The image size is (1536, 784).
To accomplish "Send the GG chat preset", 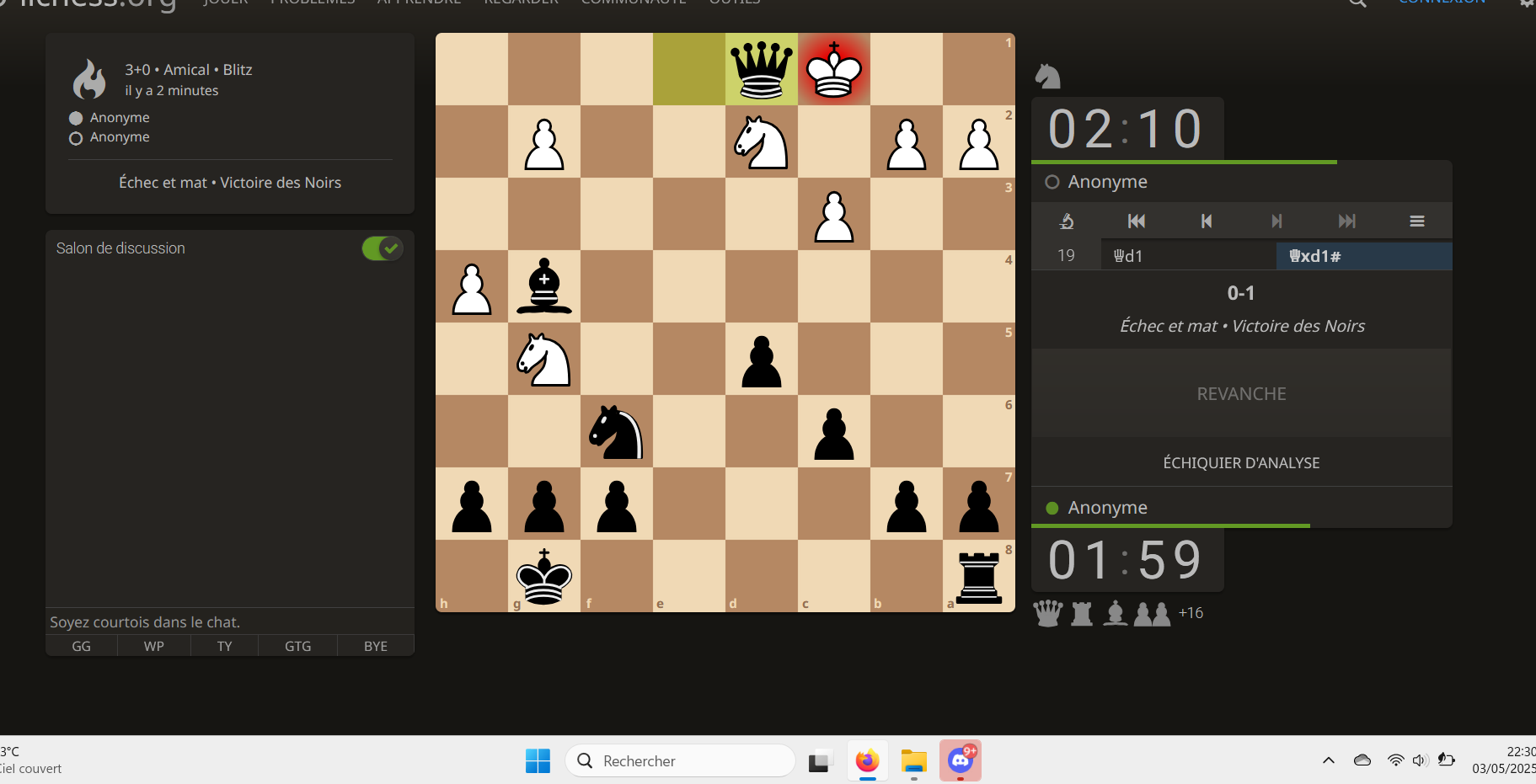I will point(82,646).
